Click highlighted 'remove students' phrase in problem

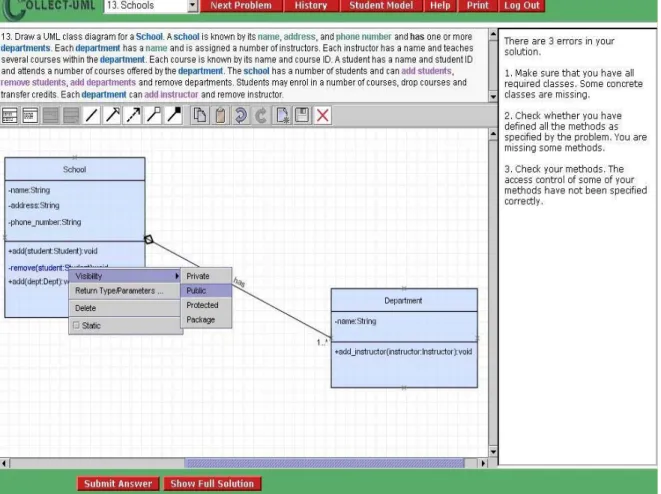point(33,82)
